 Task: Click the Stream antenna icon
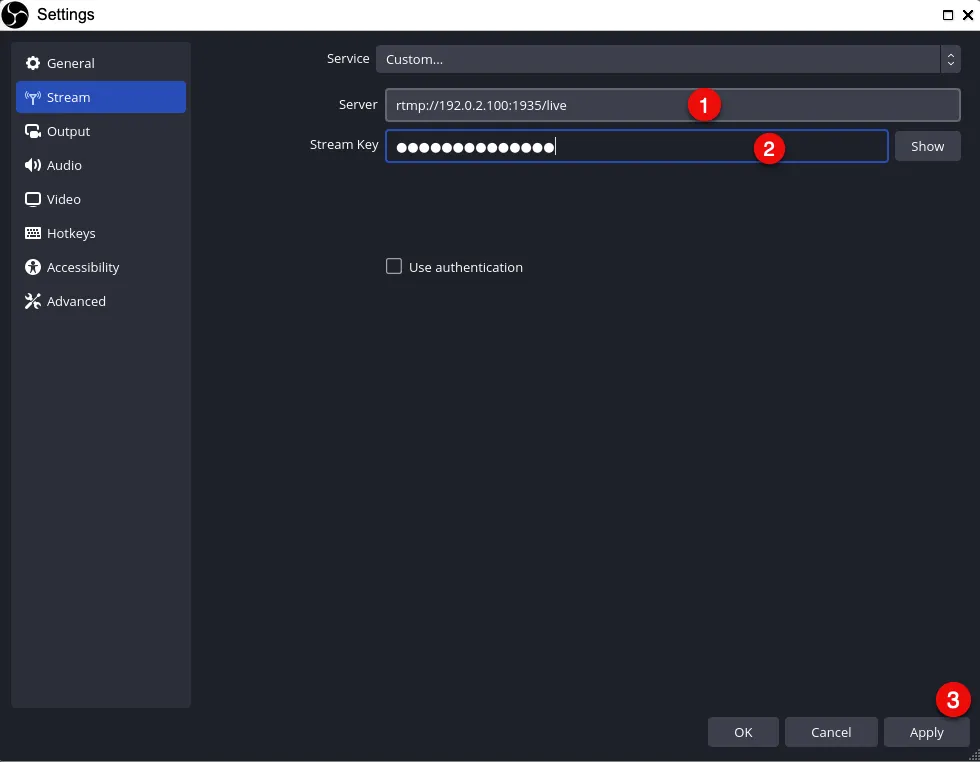[32, 98]
